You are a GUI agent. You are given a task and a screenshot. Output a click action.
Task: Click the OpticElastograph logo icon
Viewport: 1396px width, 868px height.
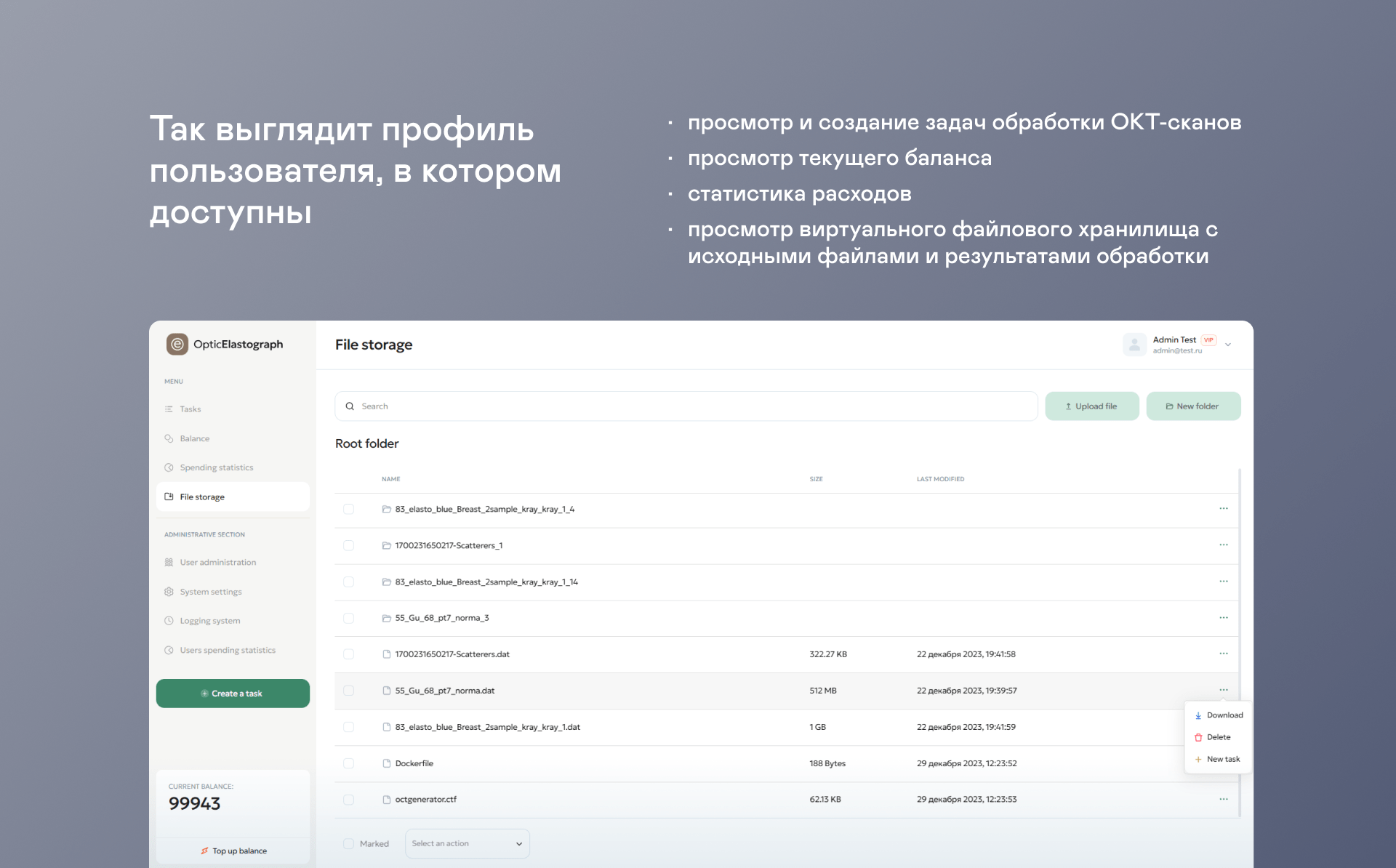click(177, 344)
